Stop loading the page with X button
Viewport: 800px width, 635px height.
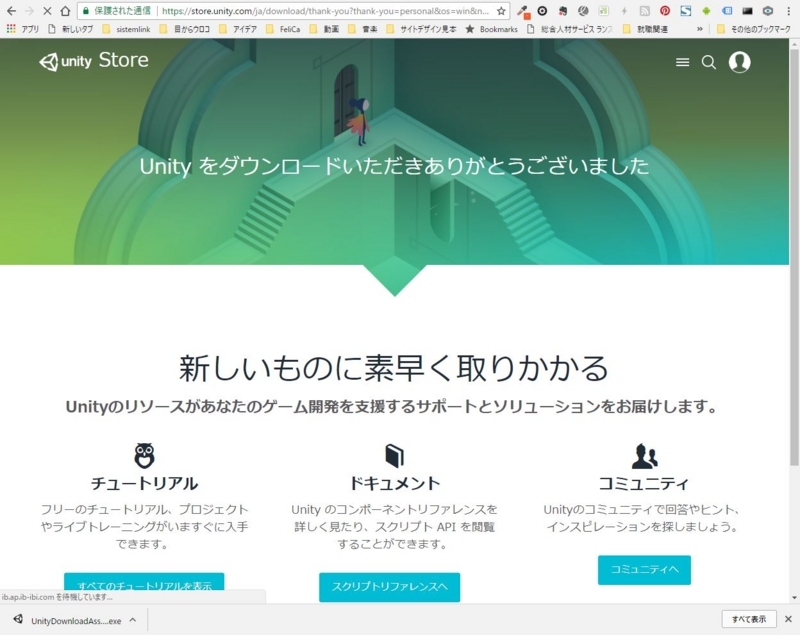47,11
